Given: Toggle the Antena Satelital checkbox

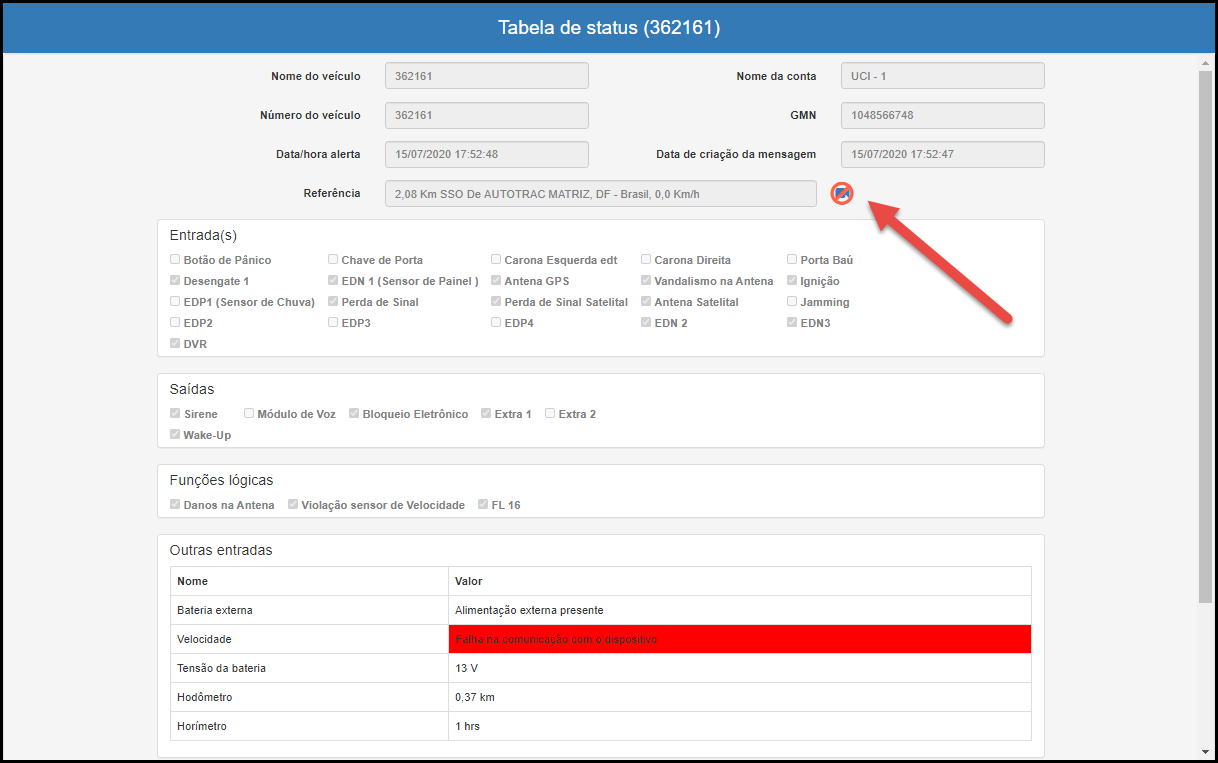Looking at the screenshot, I should [646, 302].
